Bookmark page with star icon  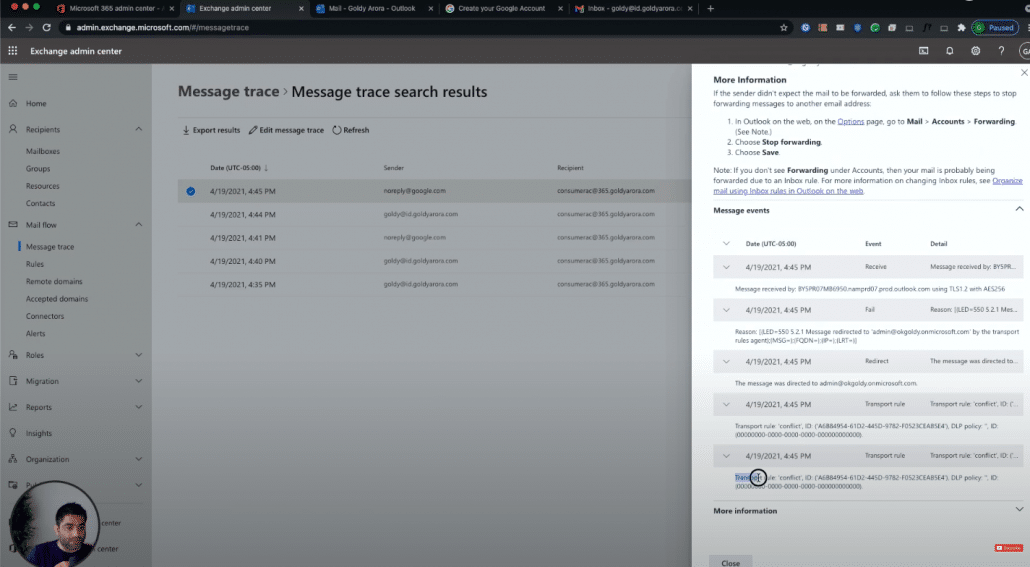[783, 28]
